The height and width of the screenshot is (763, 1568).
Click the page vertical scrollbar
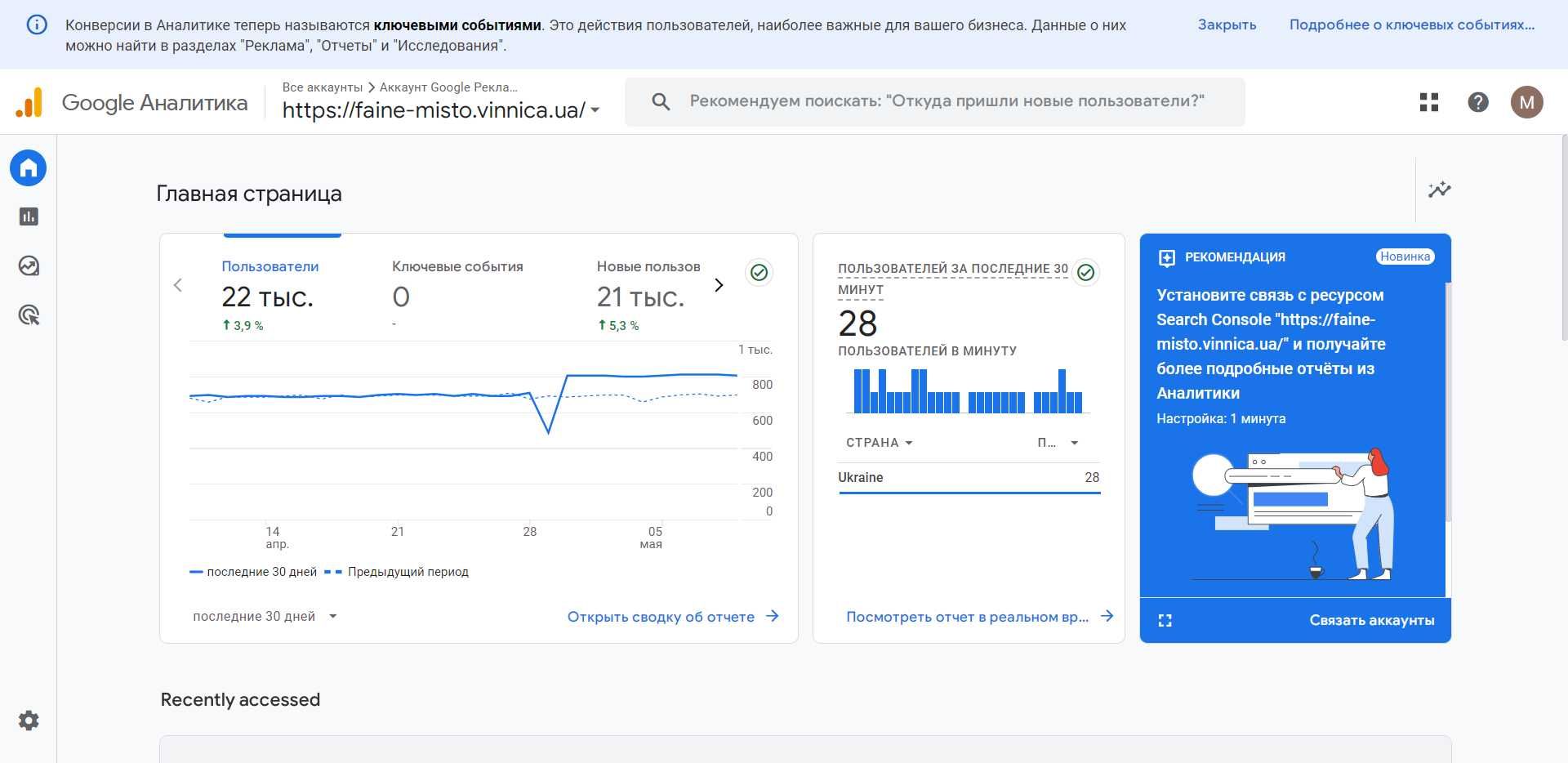1563,238
